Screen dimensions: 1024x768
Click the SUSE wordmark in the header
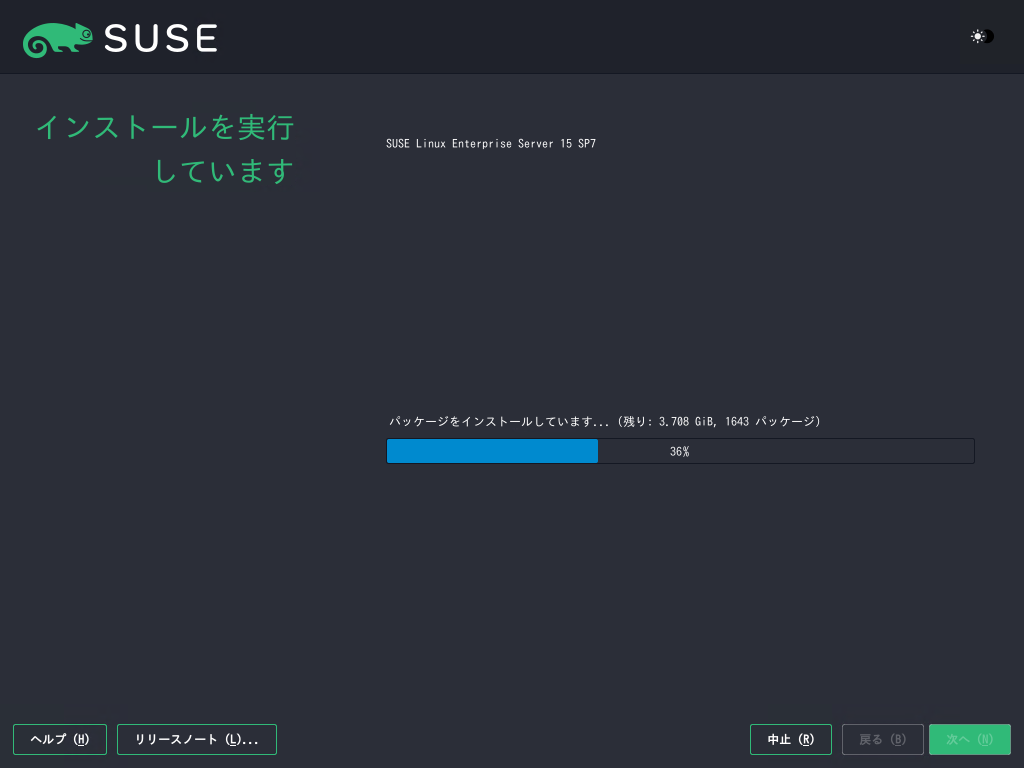click(160, 39)
